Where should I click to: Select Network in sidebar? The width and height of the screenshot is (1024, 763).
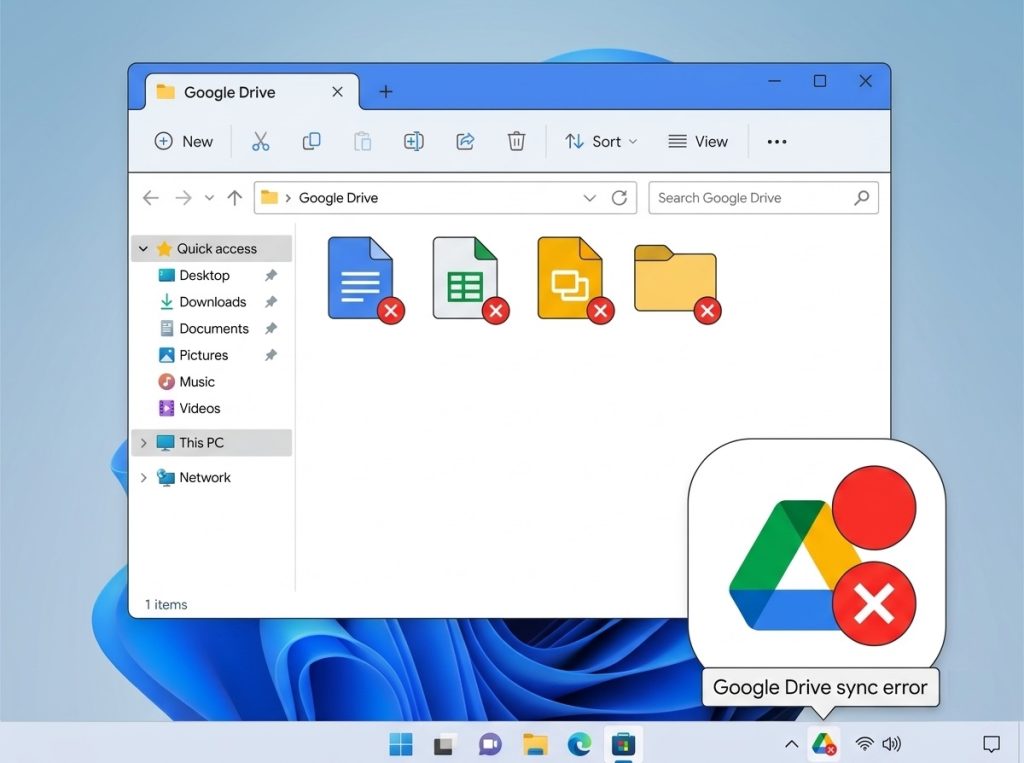[204, 478]
